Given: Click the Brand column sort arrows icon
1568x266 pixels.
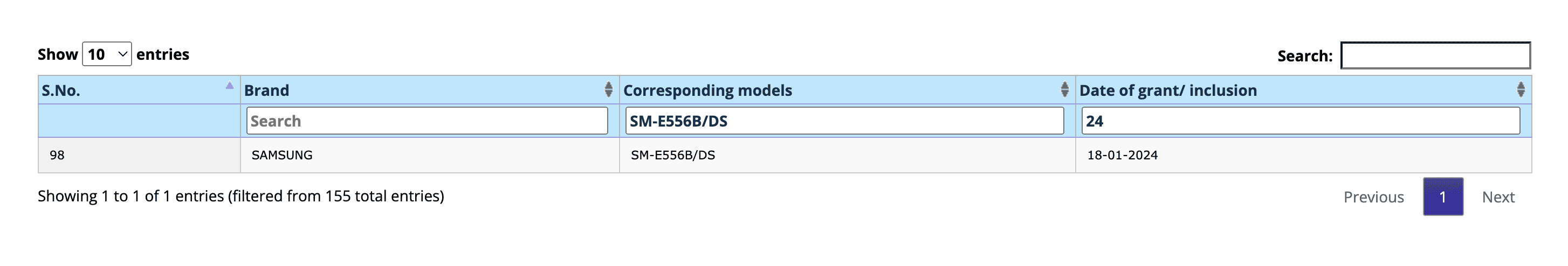Looking at the screenshot, I should tap(608, 90).
